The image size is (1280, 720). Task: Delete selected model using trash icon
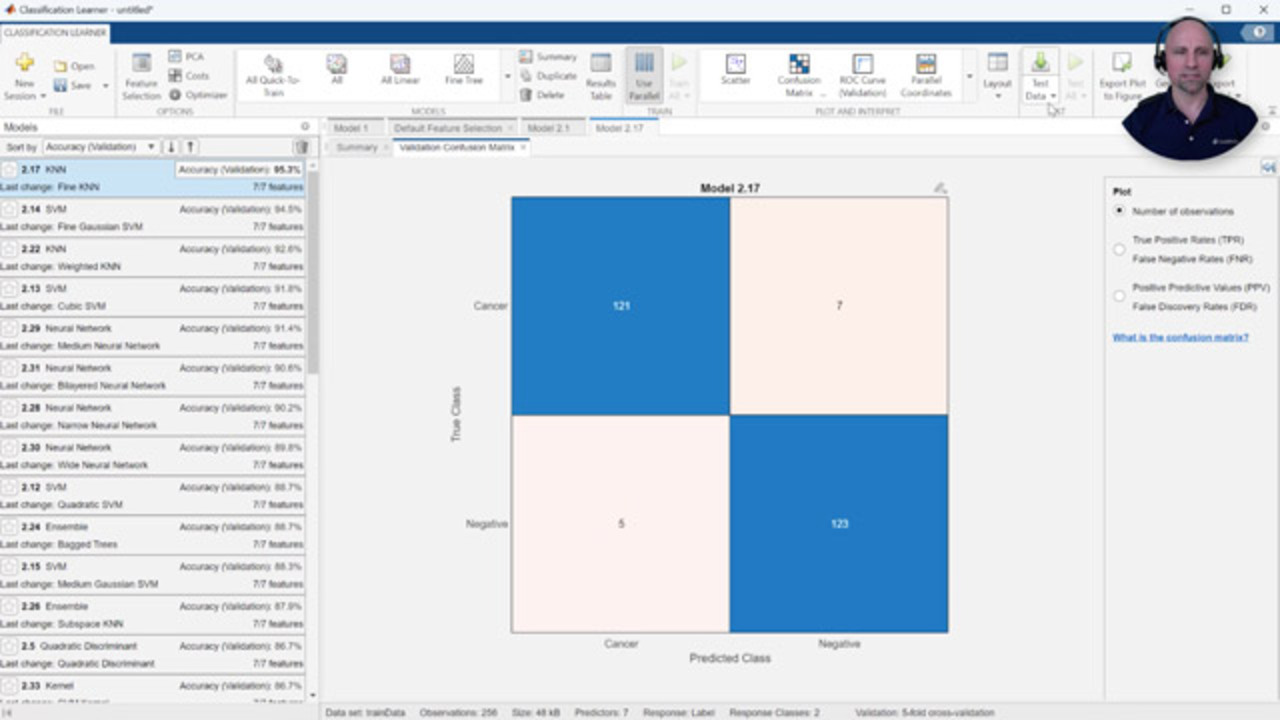coord(301,147)
